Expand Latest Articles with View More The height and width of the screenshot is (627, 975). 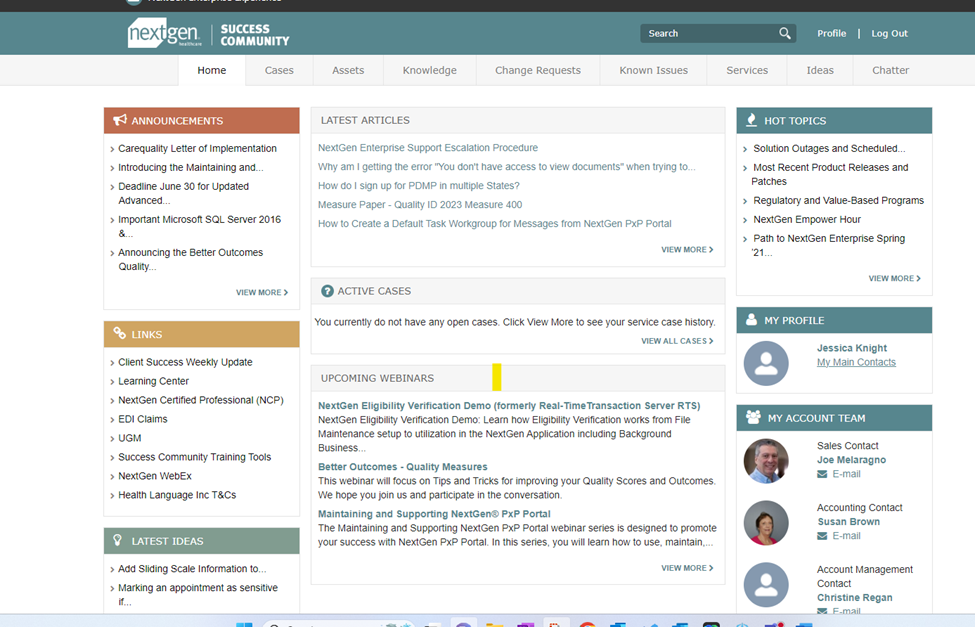686,250
